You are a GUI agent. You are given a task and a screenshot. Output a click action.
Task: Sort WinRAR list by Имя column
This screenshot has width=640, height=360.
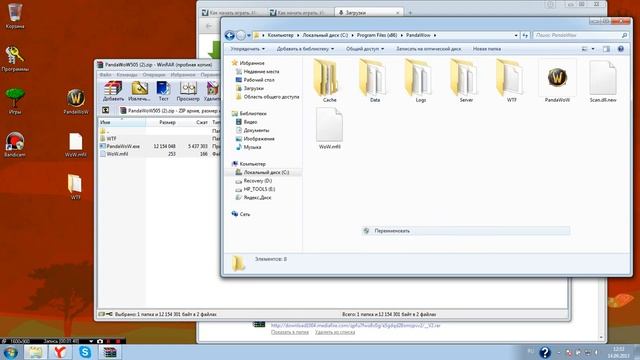click(x=122, y=122)
